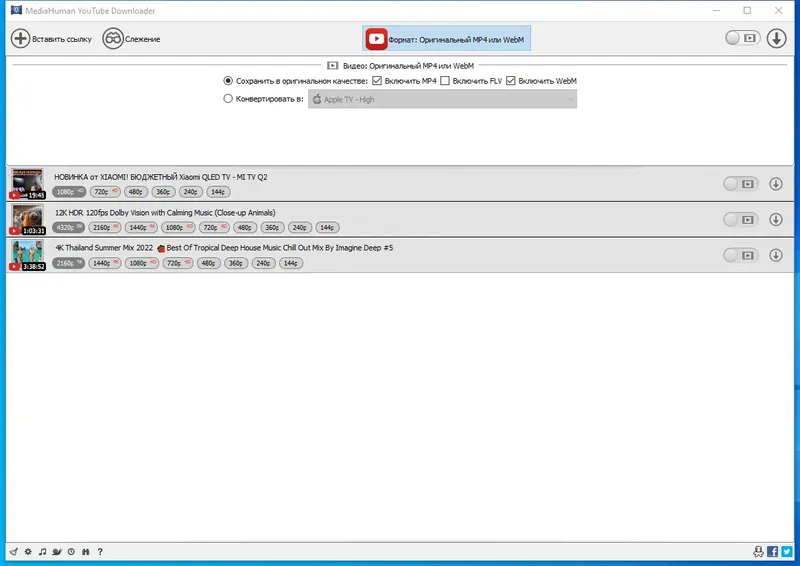Choose 360p for the Xiaomi QLED TV video
Viewport: 800px width, 566px height.
tap(163, 192)
